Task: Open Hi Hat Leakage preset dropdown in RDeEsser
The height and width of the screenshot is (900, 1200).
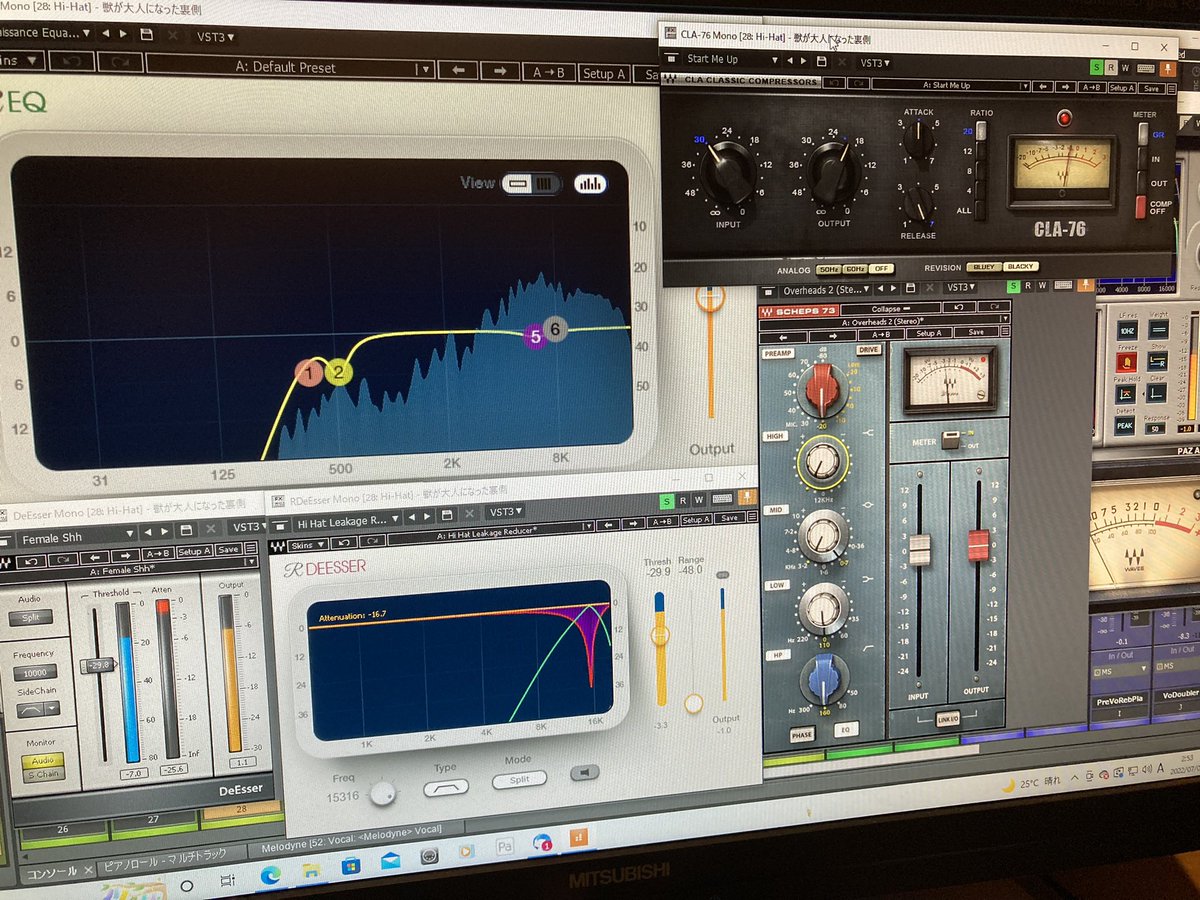Action: tap(347, 522)
